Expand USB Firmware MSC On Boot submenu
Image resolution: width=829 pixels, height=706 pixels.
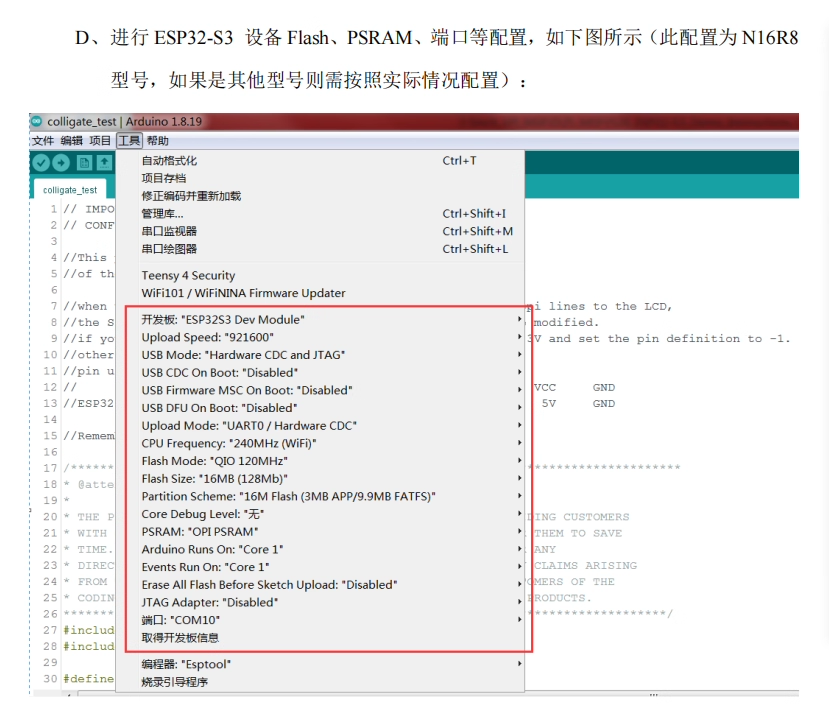pos(320,390)
